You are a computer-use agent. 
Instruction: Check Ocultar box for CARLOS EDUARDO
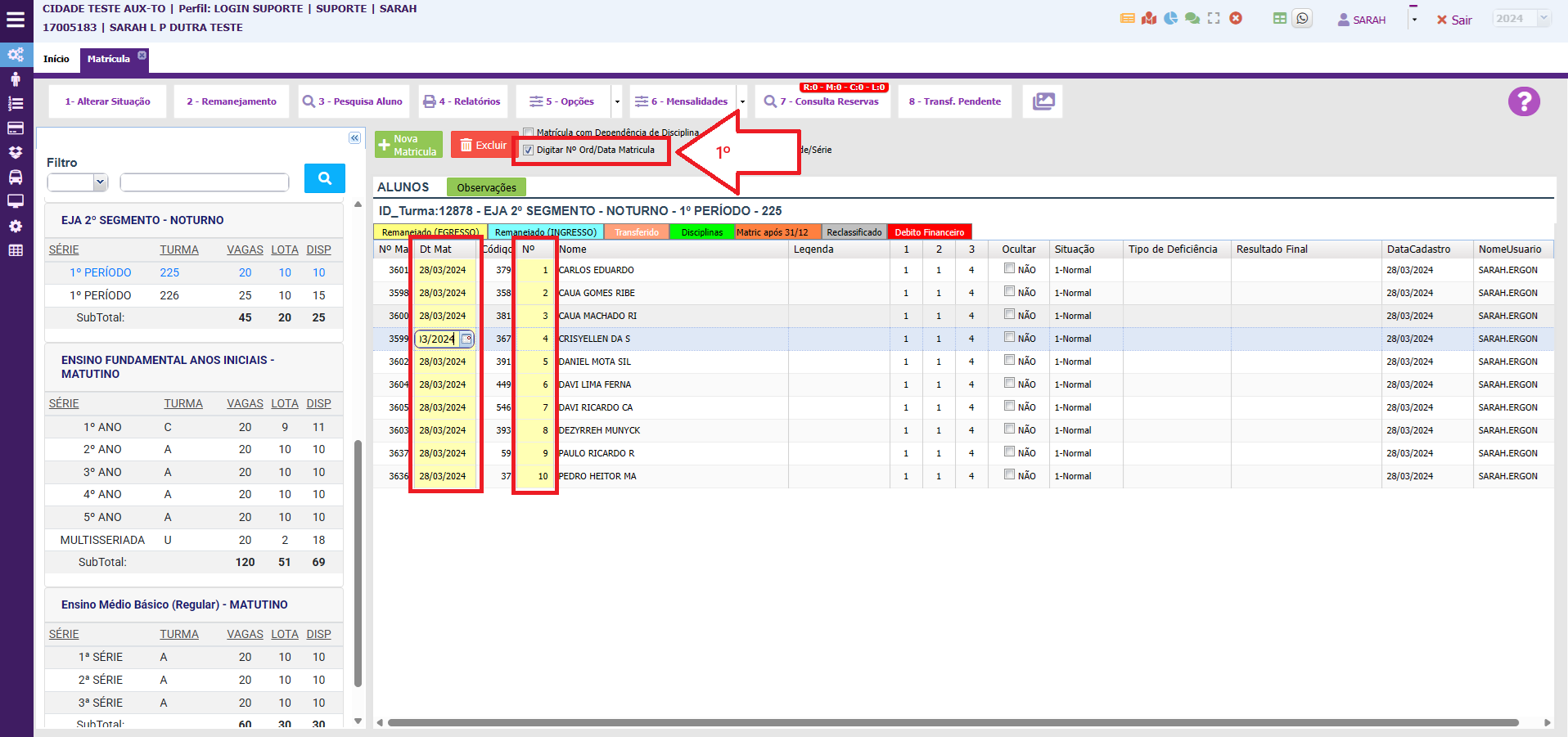[x=1009, y=268]
